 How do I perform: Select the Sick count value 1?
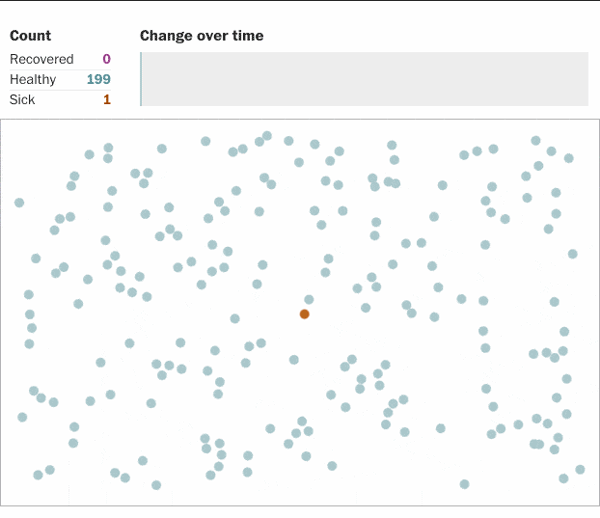tap(106, 100)
